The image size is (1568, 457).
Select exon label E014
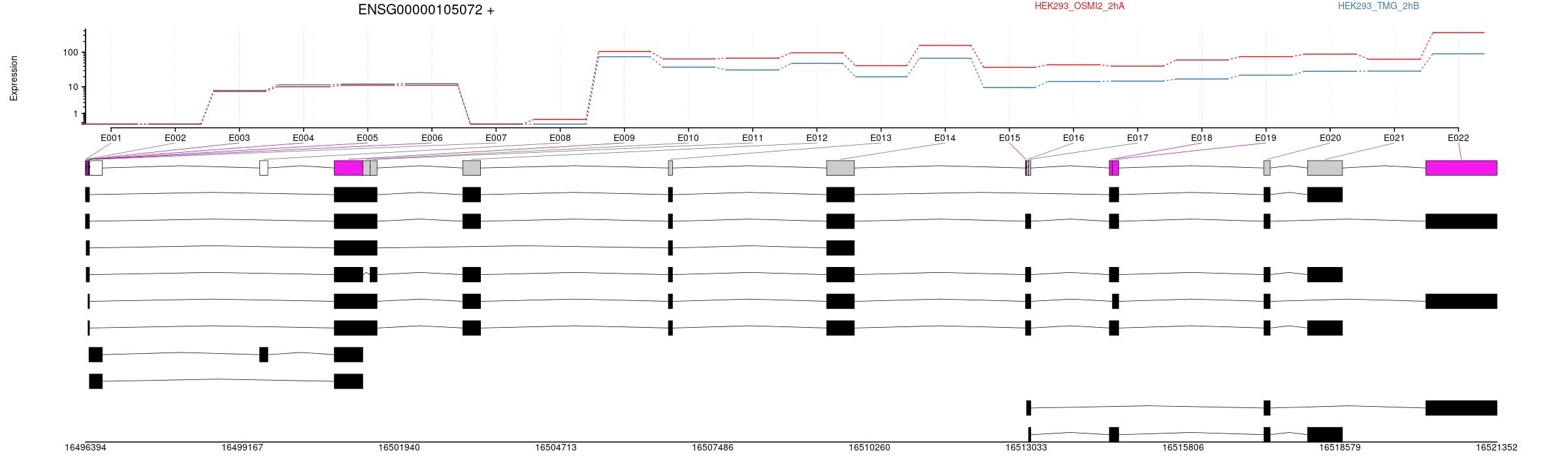(945, 138)
